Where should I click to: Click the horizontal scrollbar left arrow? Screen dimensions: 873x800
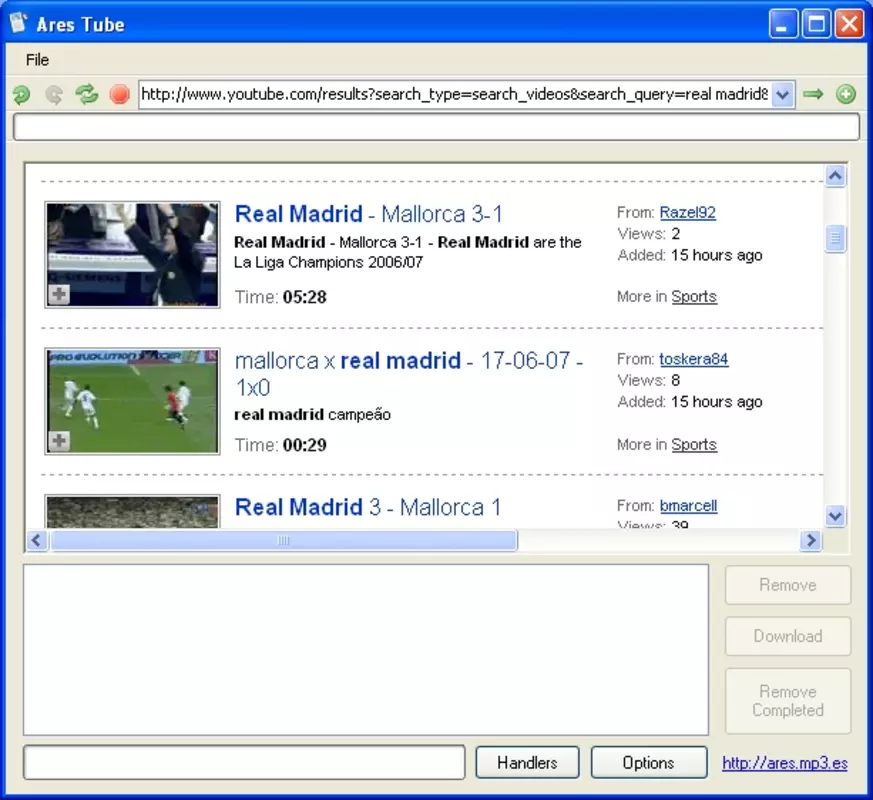[x=37, y=540]
